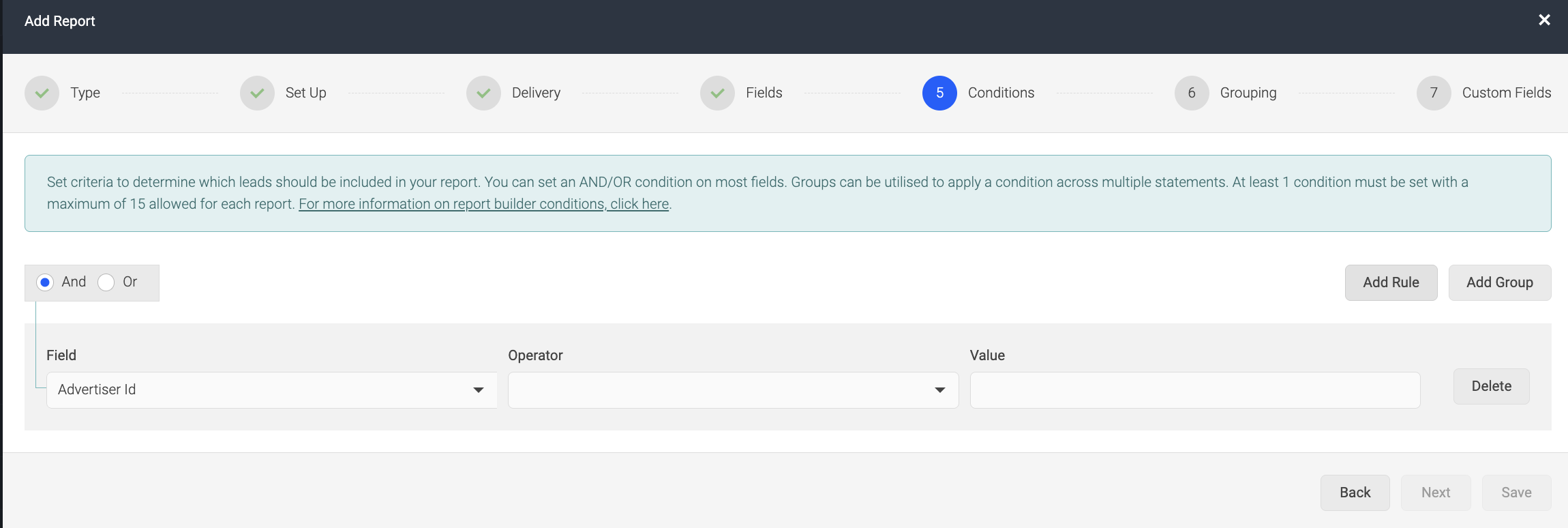Click the Add Group button
The height and width of the screenshot is (528, 1568).
pyautogui.click(x=1500, y=282)
